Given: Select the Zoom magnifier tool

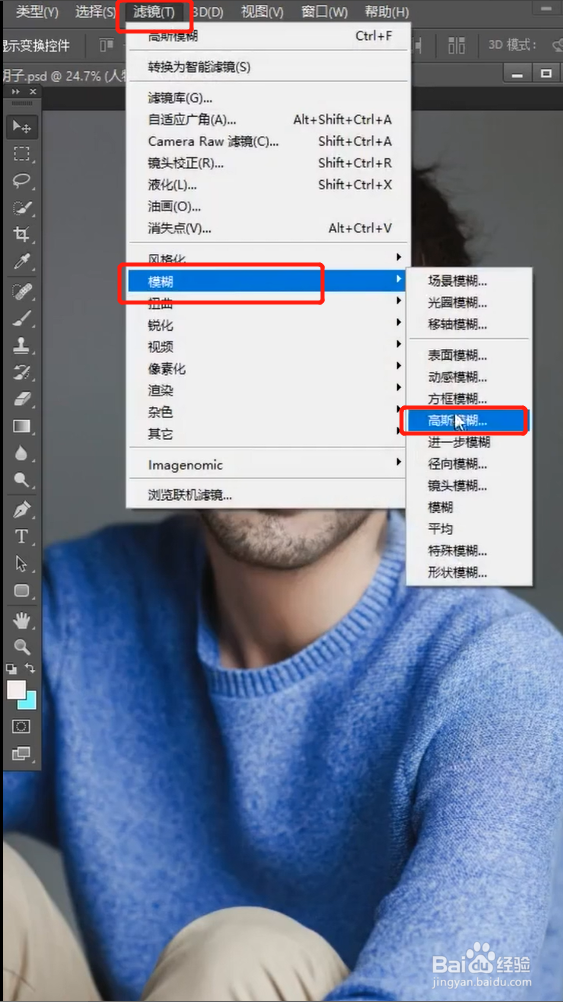Looking at the screenshot, I should click(22, 646).
